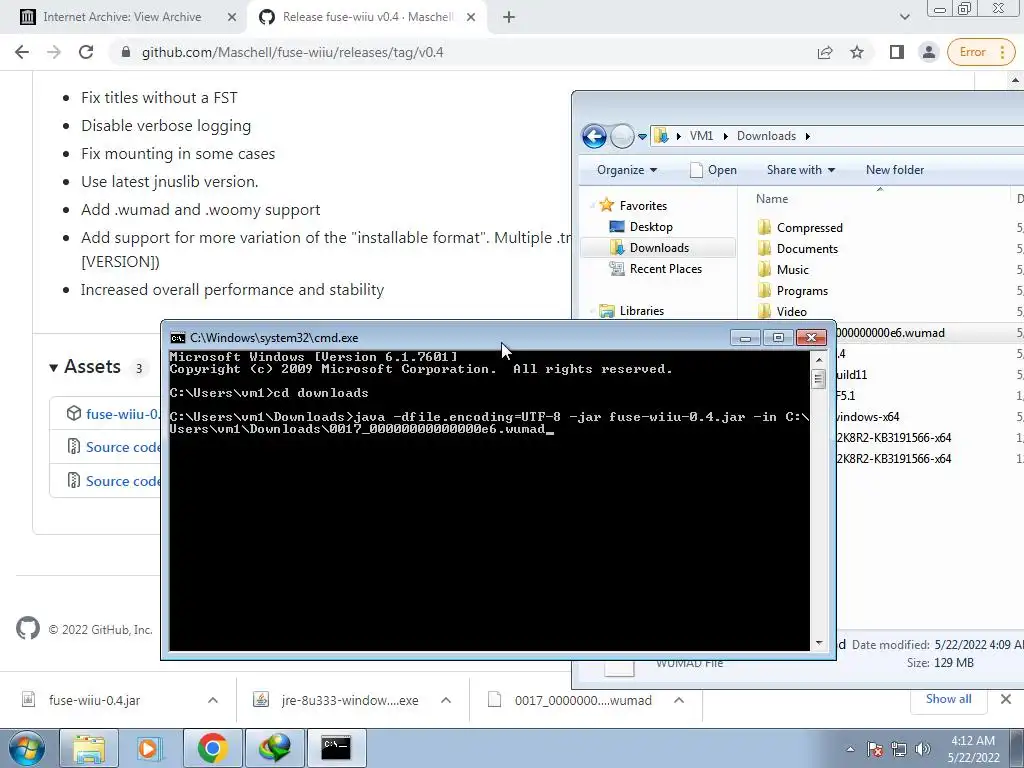
Task: Click Open in Explorer toolbar
Action: 713,170
